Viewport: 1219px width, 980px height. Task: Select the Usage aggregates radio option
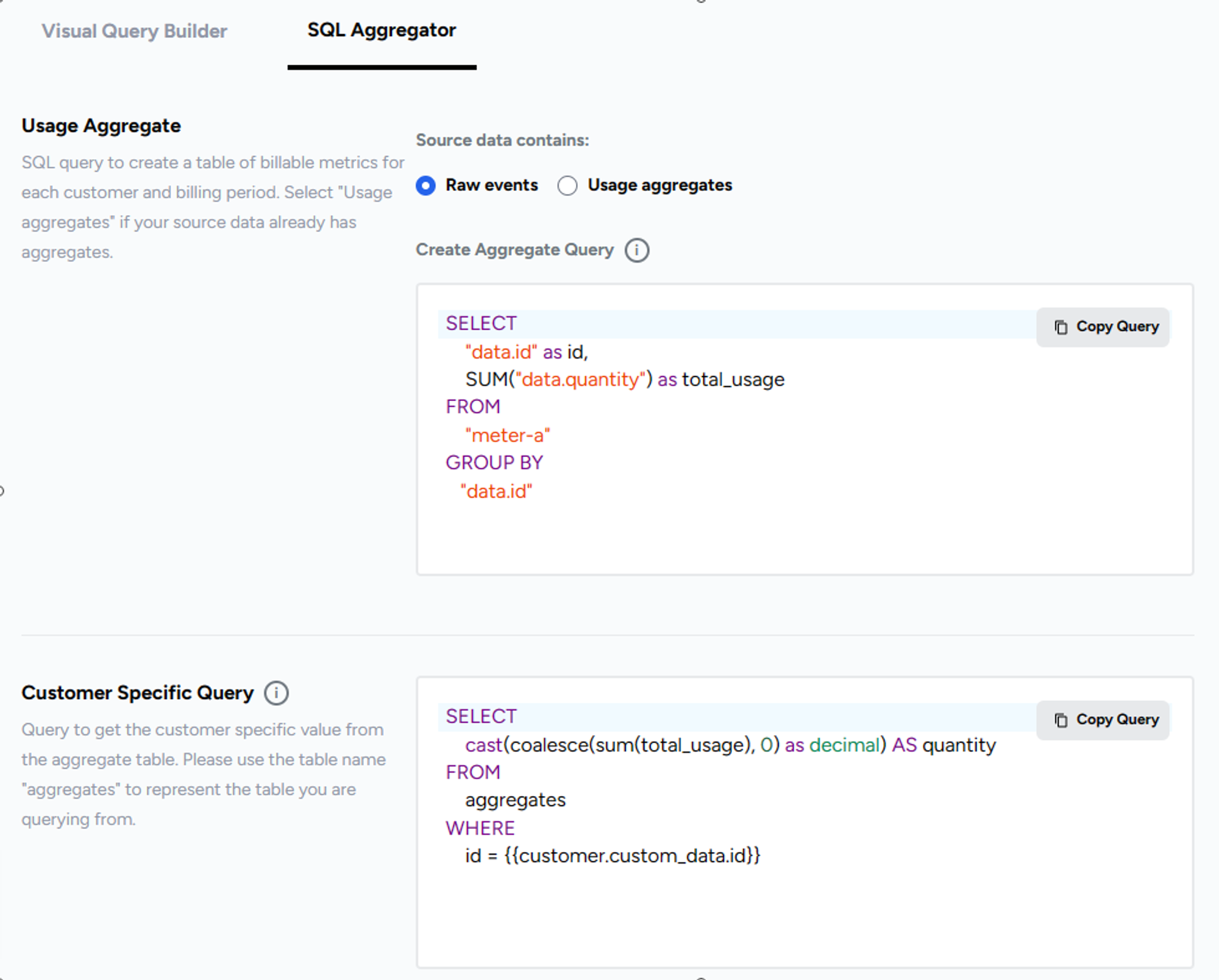(x=567, y=185)
